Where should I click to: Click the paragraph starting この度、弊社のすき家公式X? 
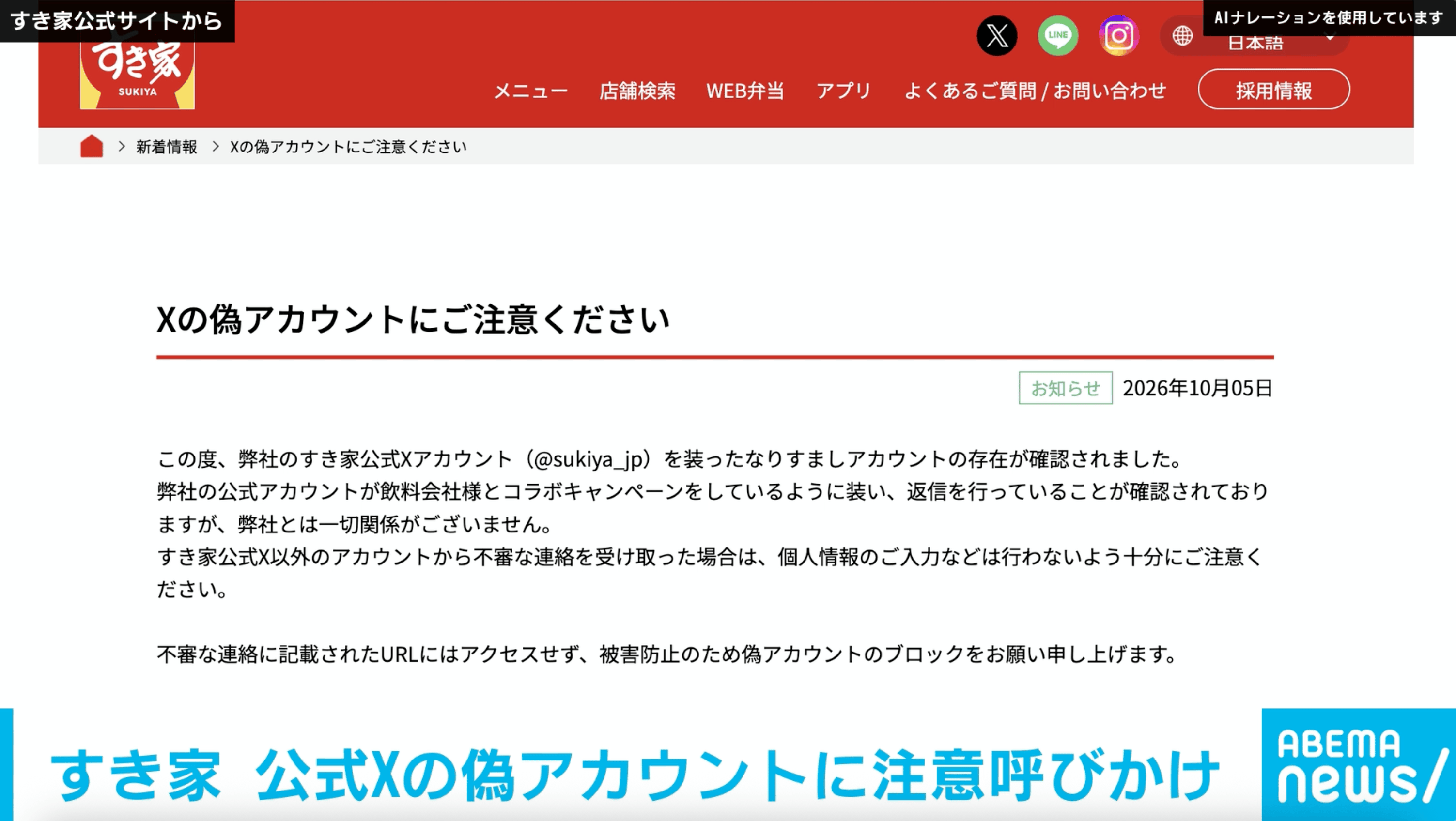tap(713, 524)
